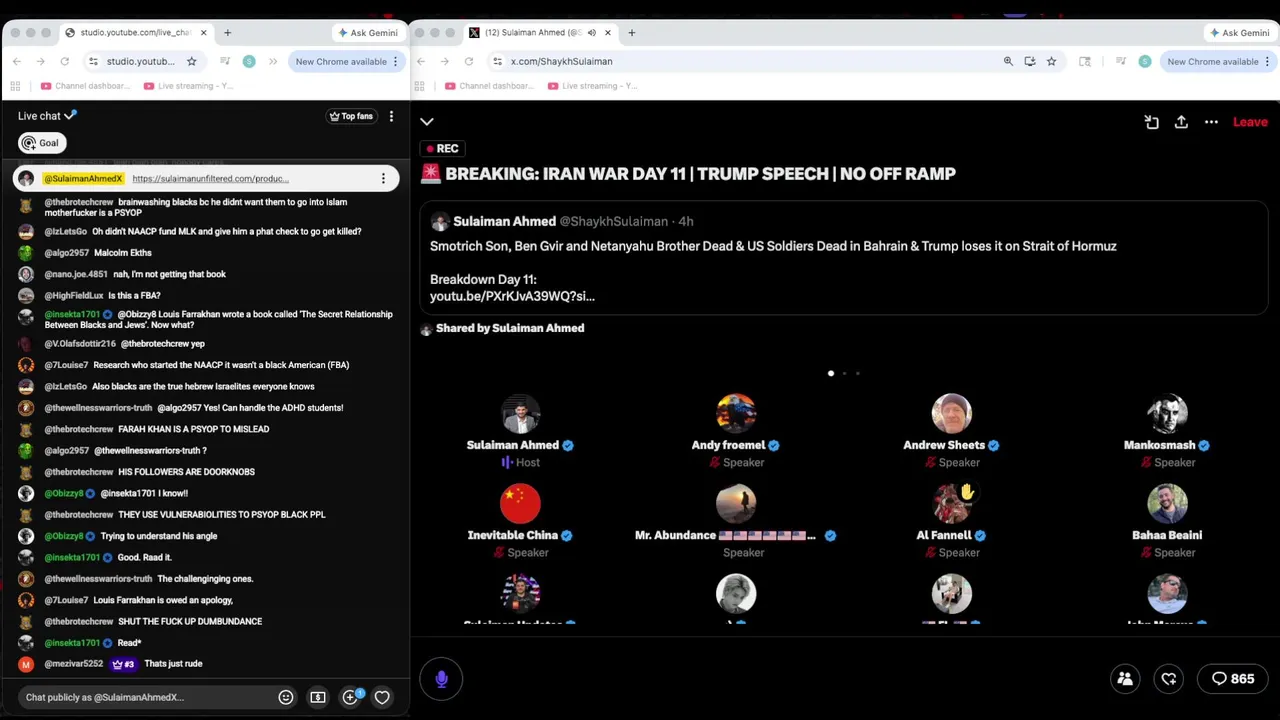
Task: Open Mankosmash speaker avatar
Action: click(1167, 414)
